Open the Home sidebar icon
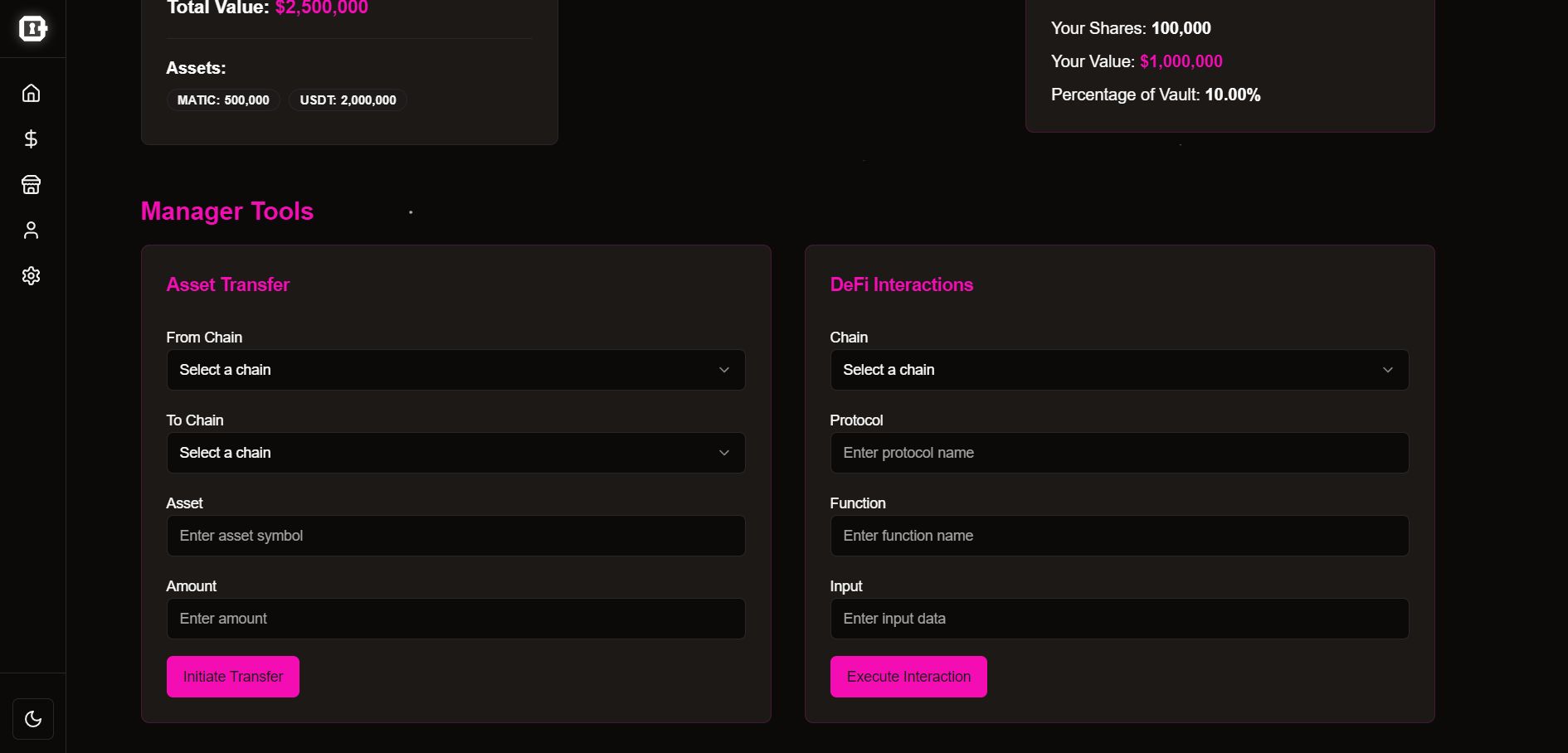The image size is (1568, 753). (x=31, y=93)
